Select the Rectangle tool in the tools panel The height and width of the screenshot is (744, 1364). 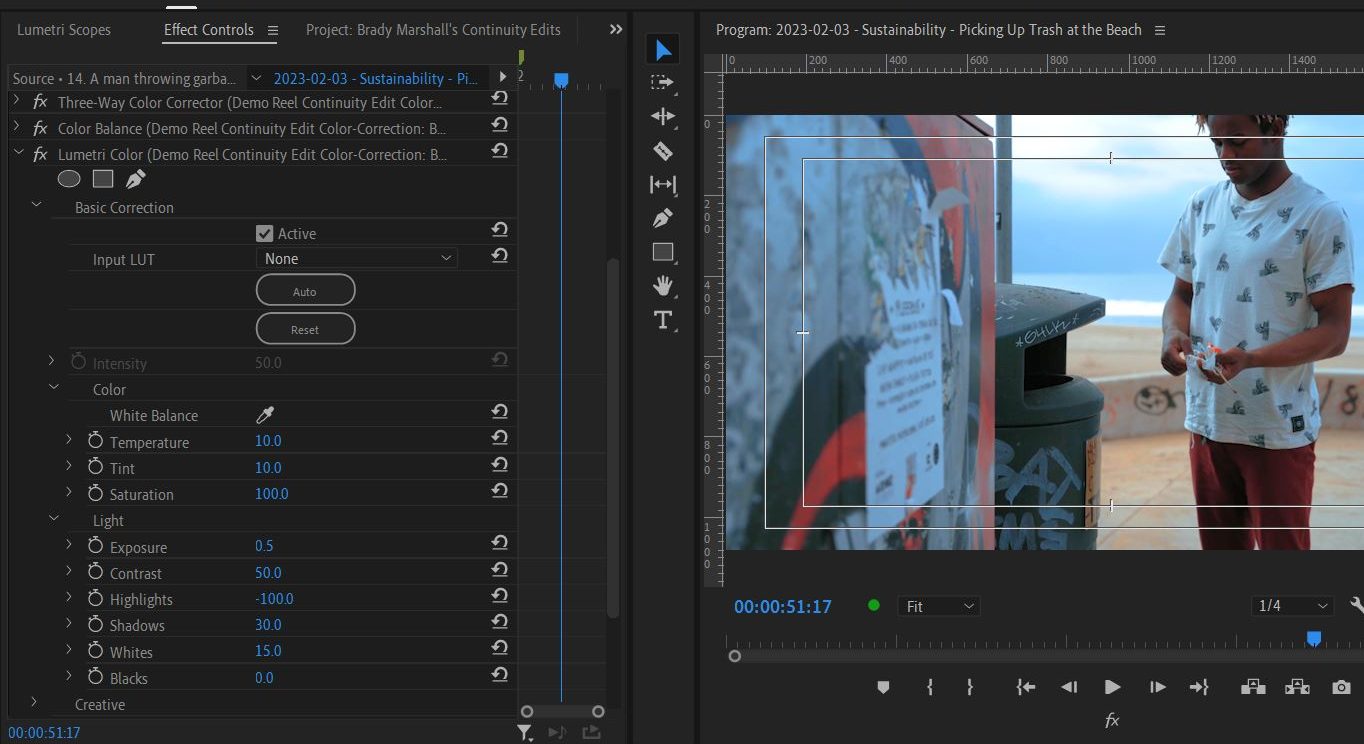pos(663,252)
